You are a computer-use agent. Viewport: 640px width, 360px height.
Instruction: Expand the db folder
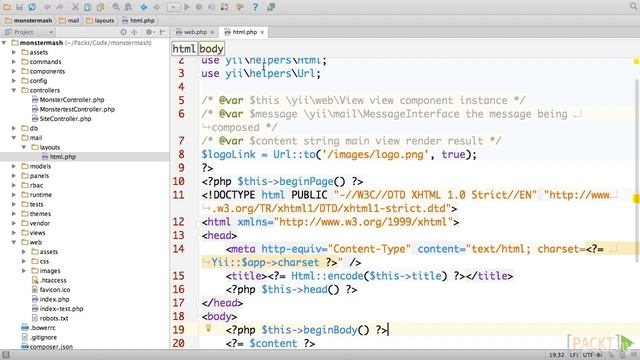pyautogui.click(x=14, y=128)
